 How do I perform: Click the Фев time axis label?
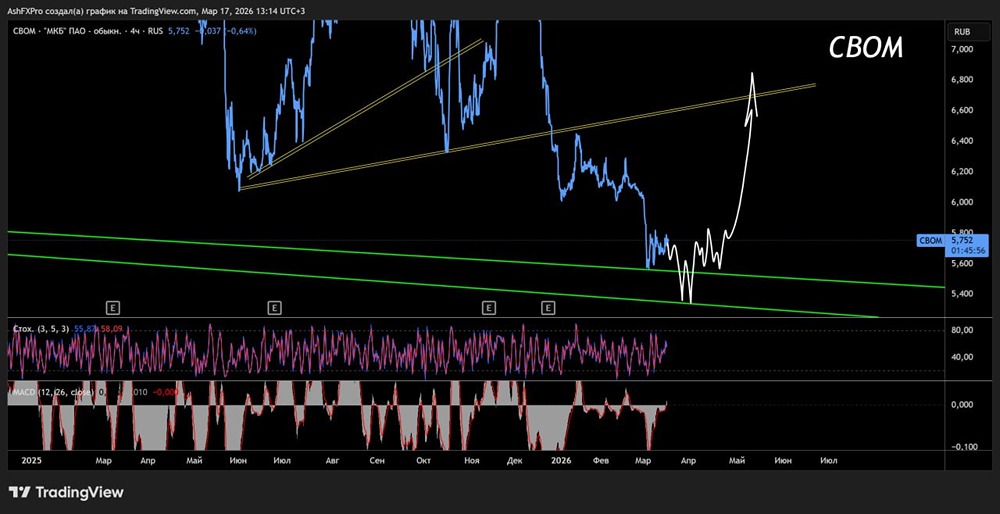pyautogui.click(x=599, y=460)
